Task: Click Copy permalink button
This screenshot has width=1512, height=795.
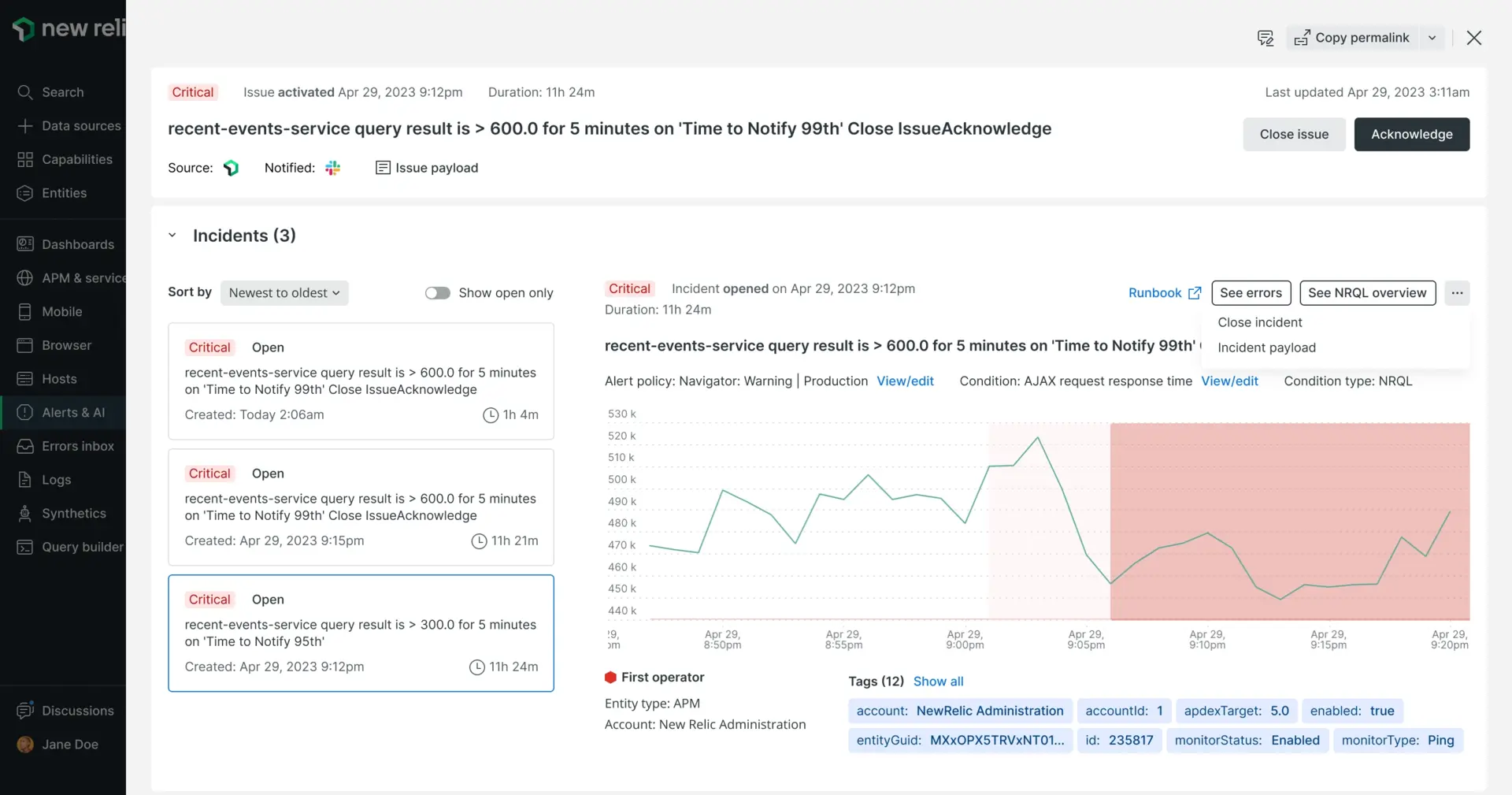Action: coord(1354,38)
